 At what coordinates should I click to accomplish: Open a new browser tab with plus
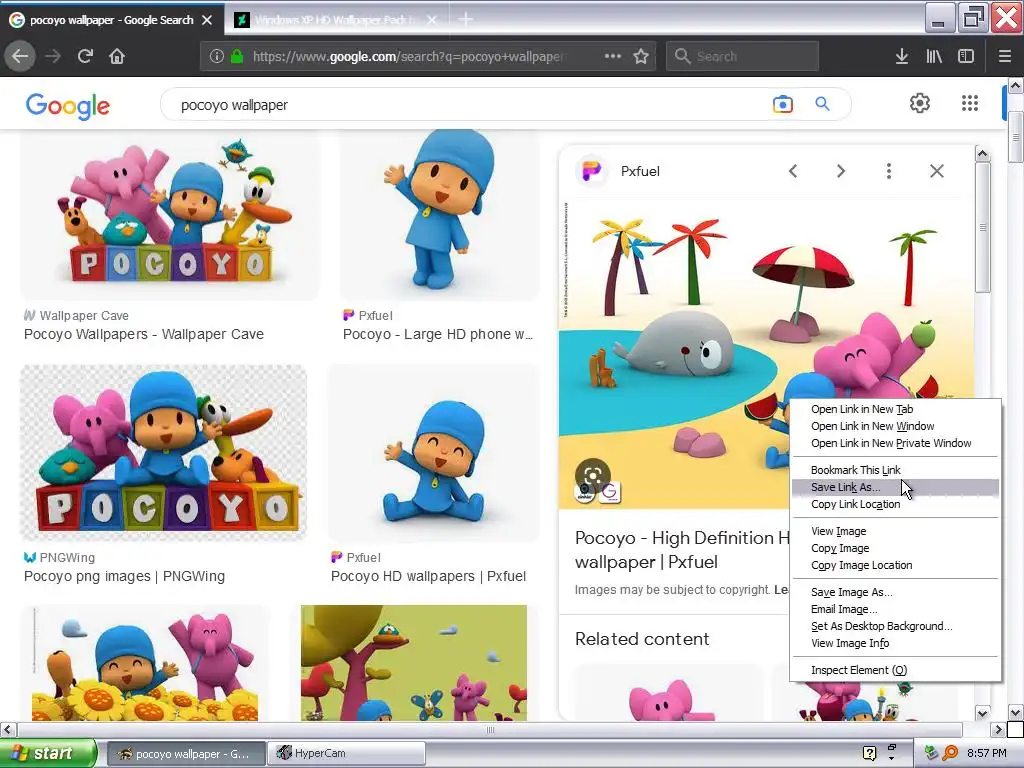[465, 20]
